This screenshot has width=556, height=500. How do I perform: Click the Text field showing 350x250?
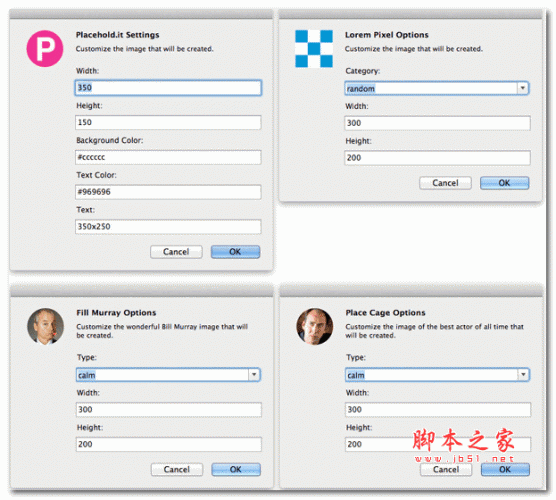point(168,227)
